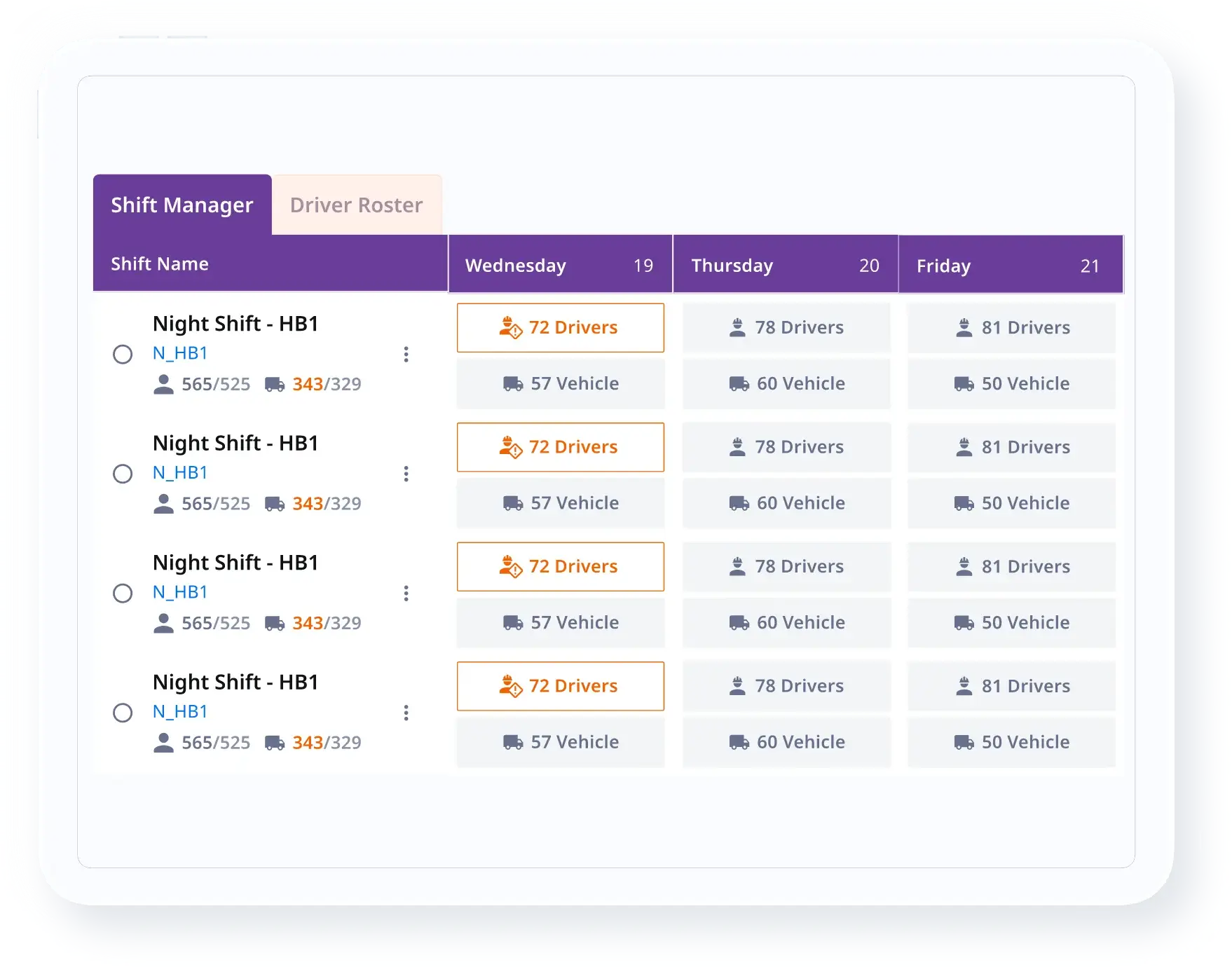Open the three-dot menu on the first shift row
Viewport: 1232px width, 967px height.
point(406,355)
